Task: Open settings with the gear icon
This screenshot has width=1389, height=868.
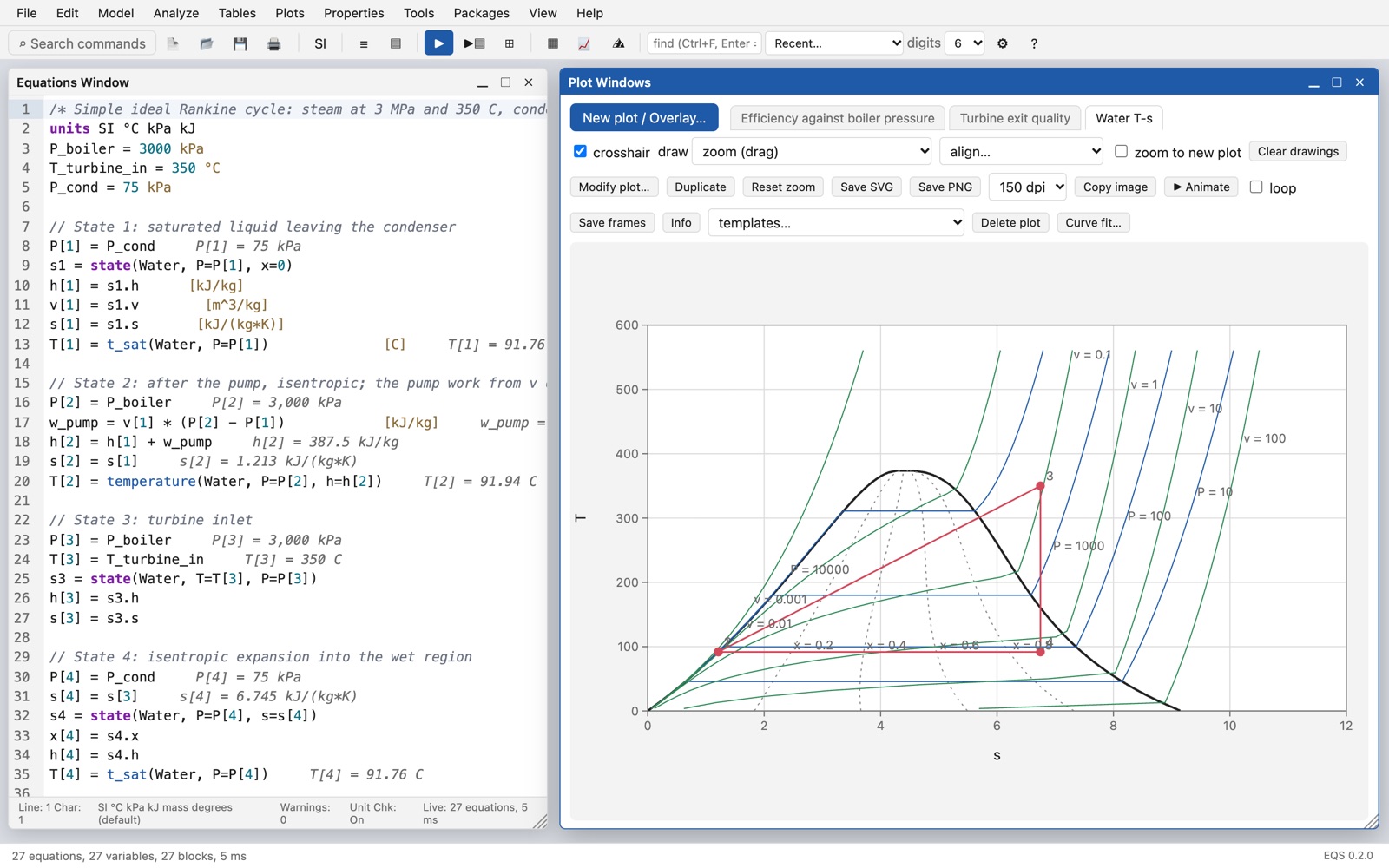Action: pos(1003,43)
